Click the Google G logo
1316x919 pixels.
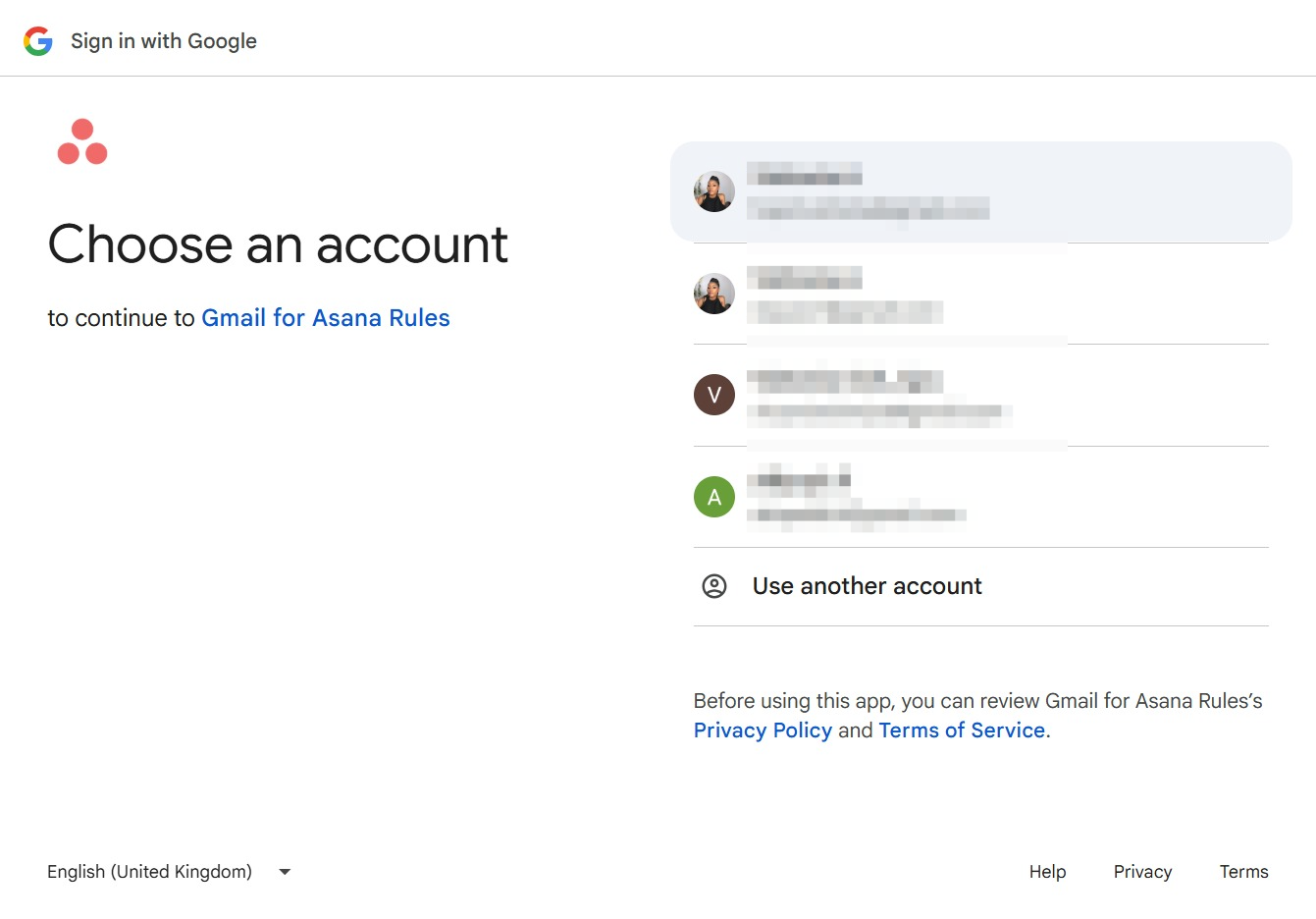click(x=38, y=41)
